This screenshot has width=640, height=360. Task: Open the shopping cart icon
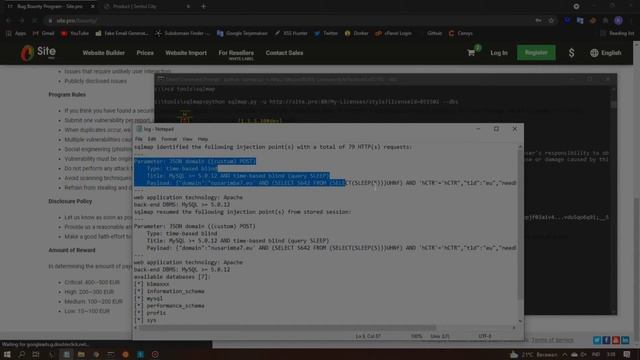pos(471,53)
